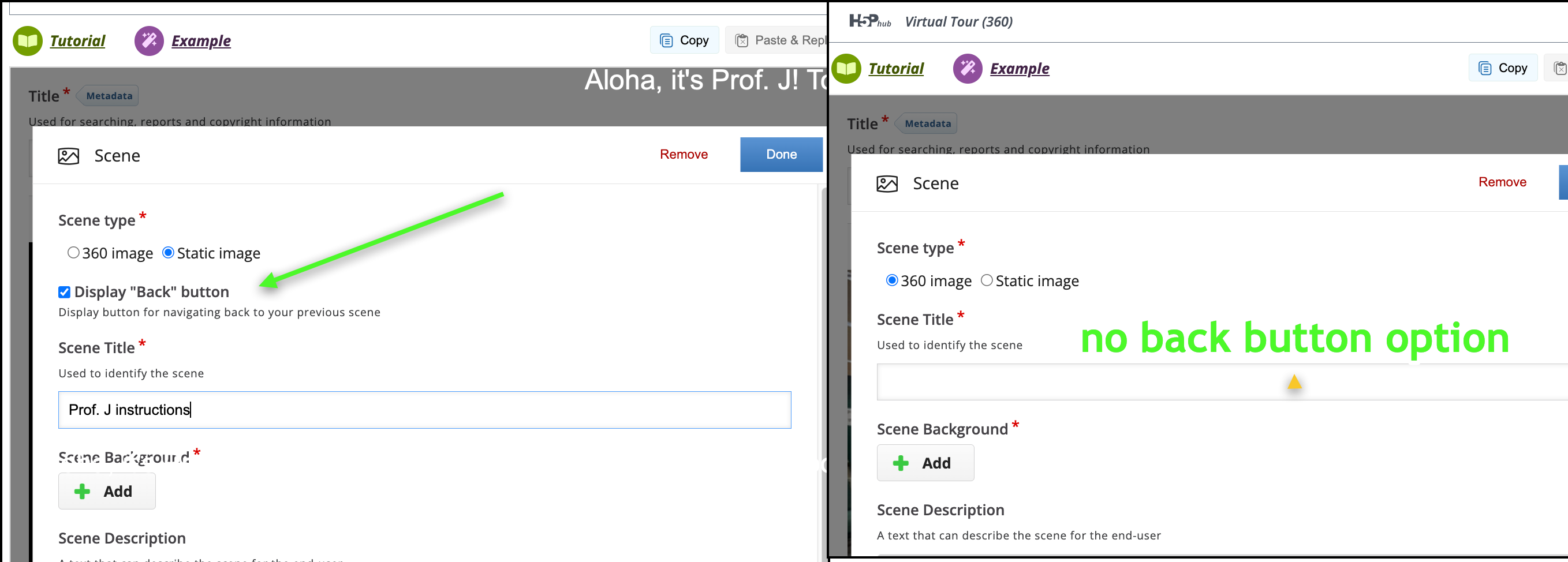Viewport: 1568px width, 562px height.
Task: Click the copy icon inside right Copy button
Action: (x=1485, y=68)
